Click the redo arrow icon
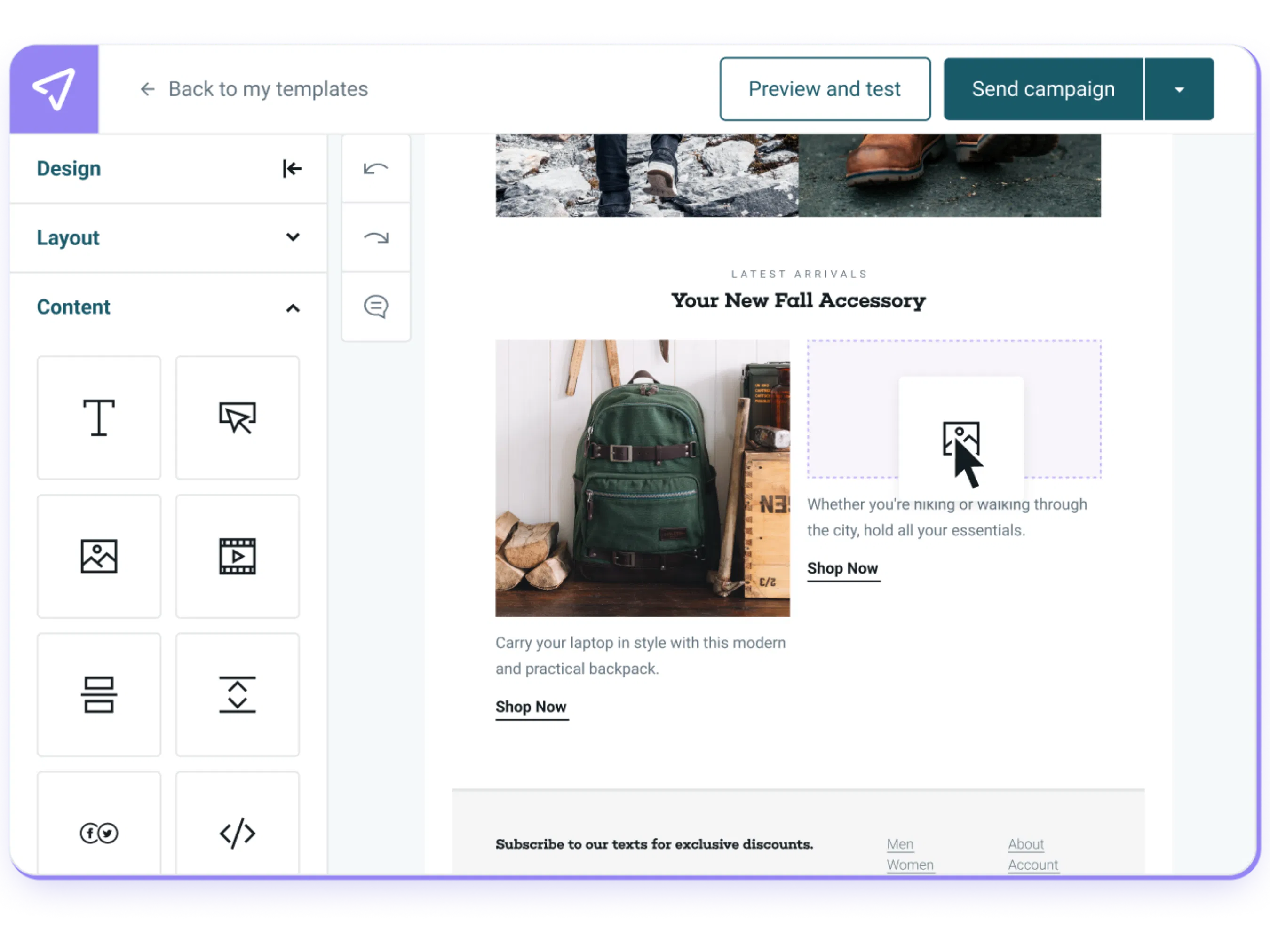1270x952 pixels. point(376,237)
